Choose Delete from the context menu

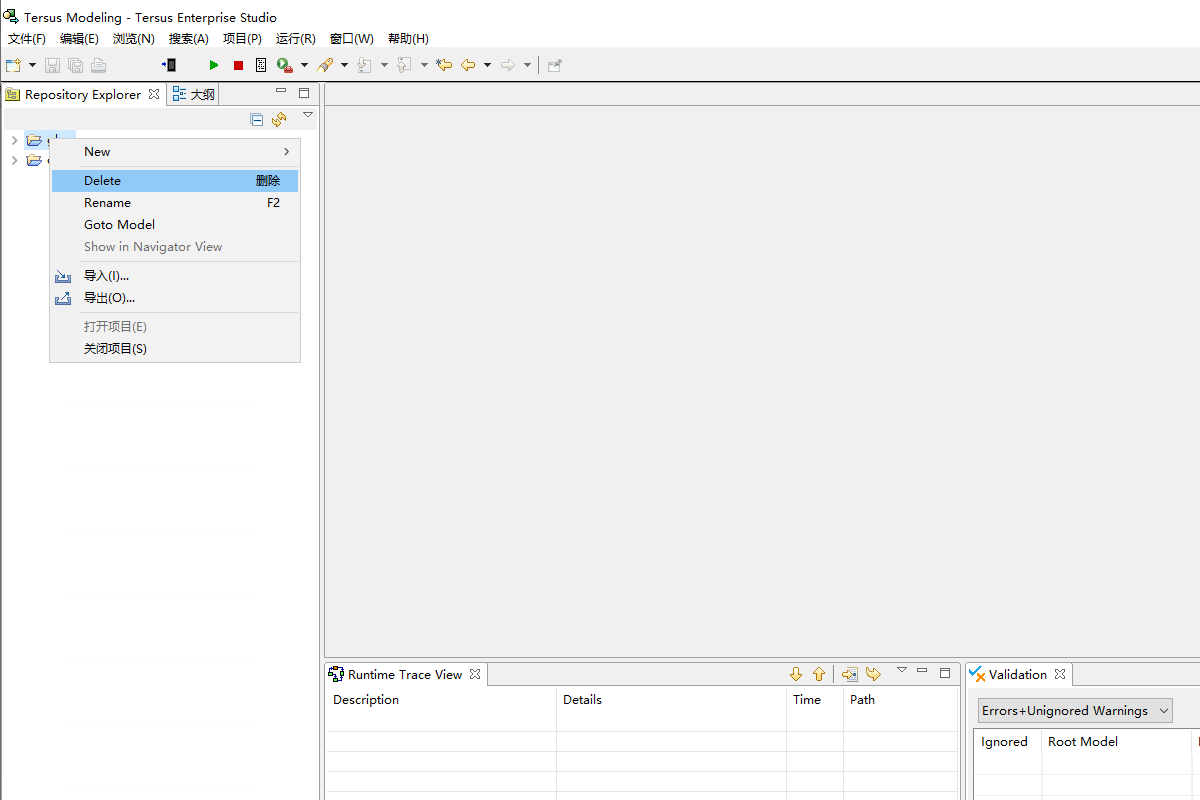coord(175,181)
